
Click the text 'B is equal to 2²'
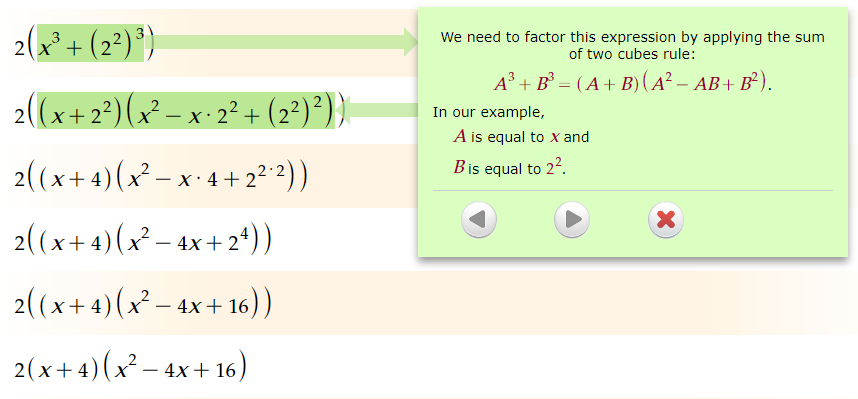click(509, 167)
